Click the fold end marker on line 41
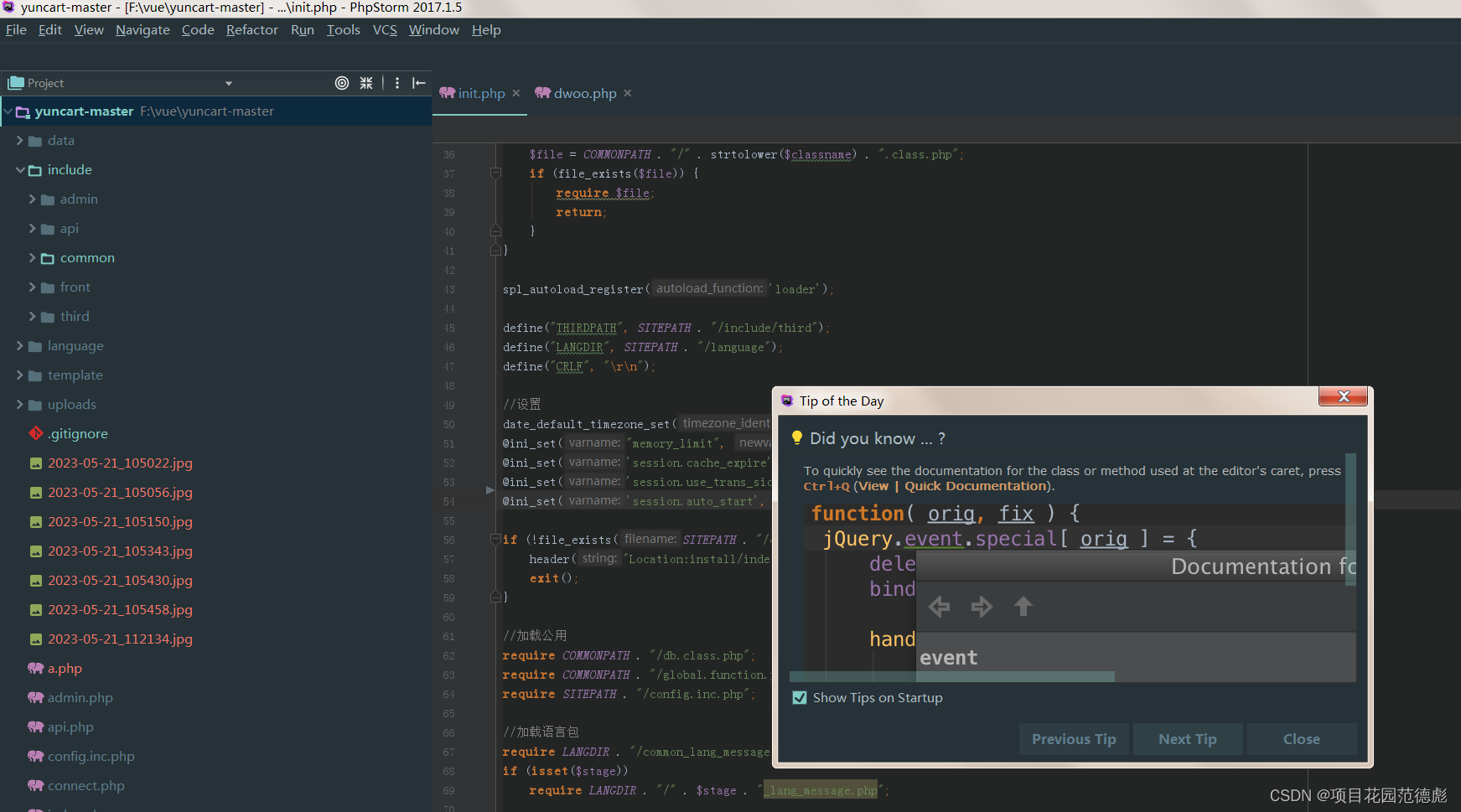The image size is (1461, 812). (495, 250)
